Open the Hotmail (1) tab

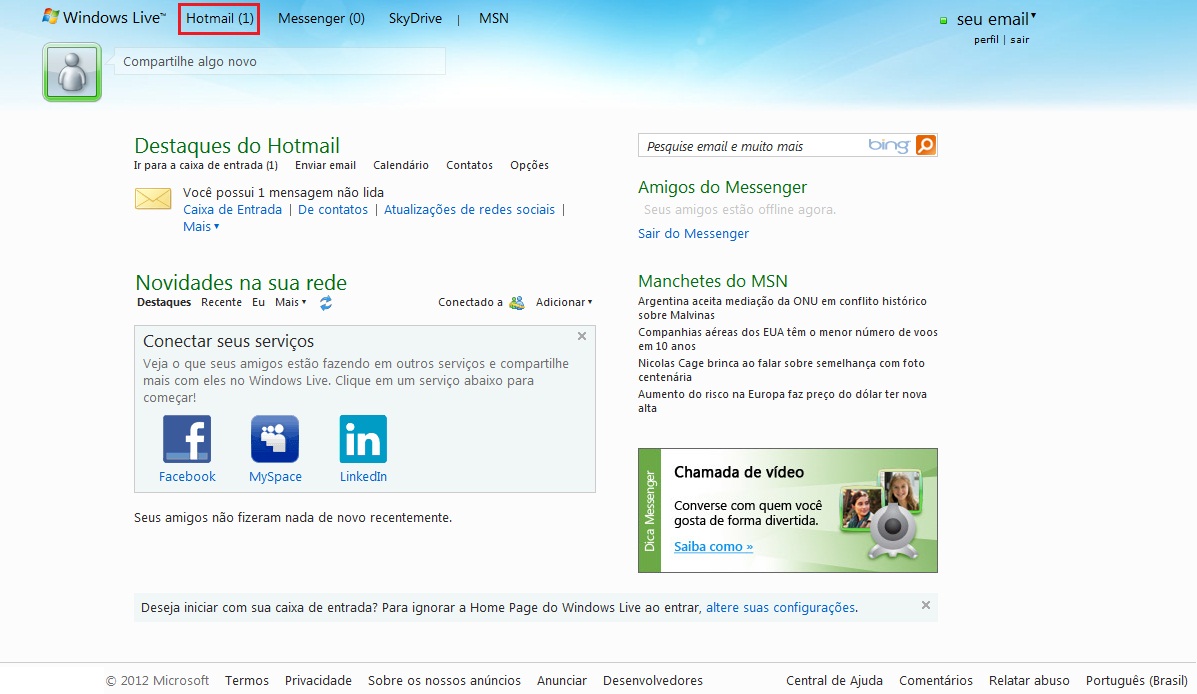point(220,18)
